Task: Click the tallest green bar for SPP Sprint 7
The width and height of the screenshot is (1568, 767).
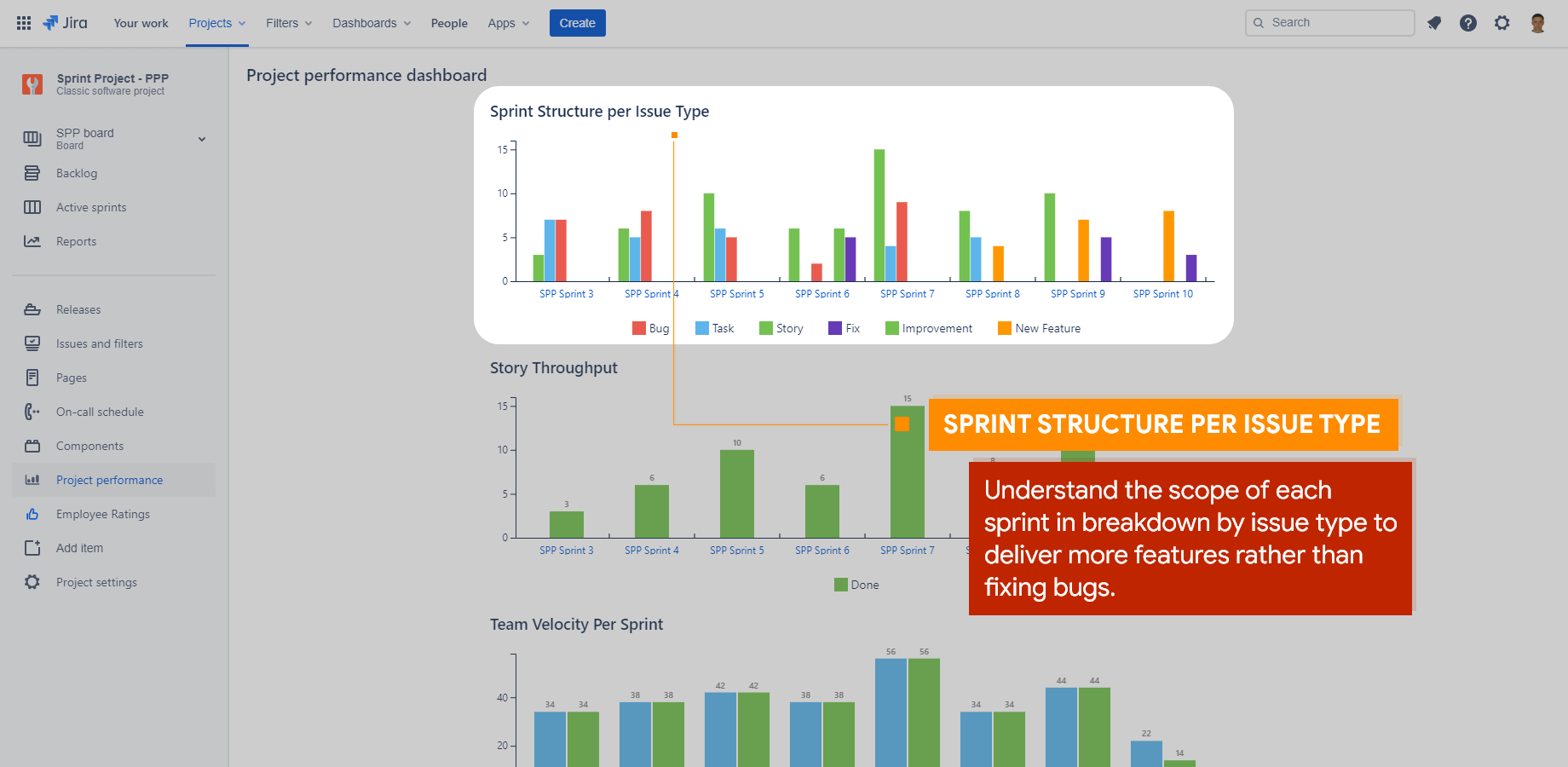Action: point(879,216)
